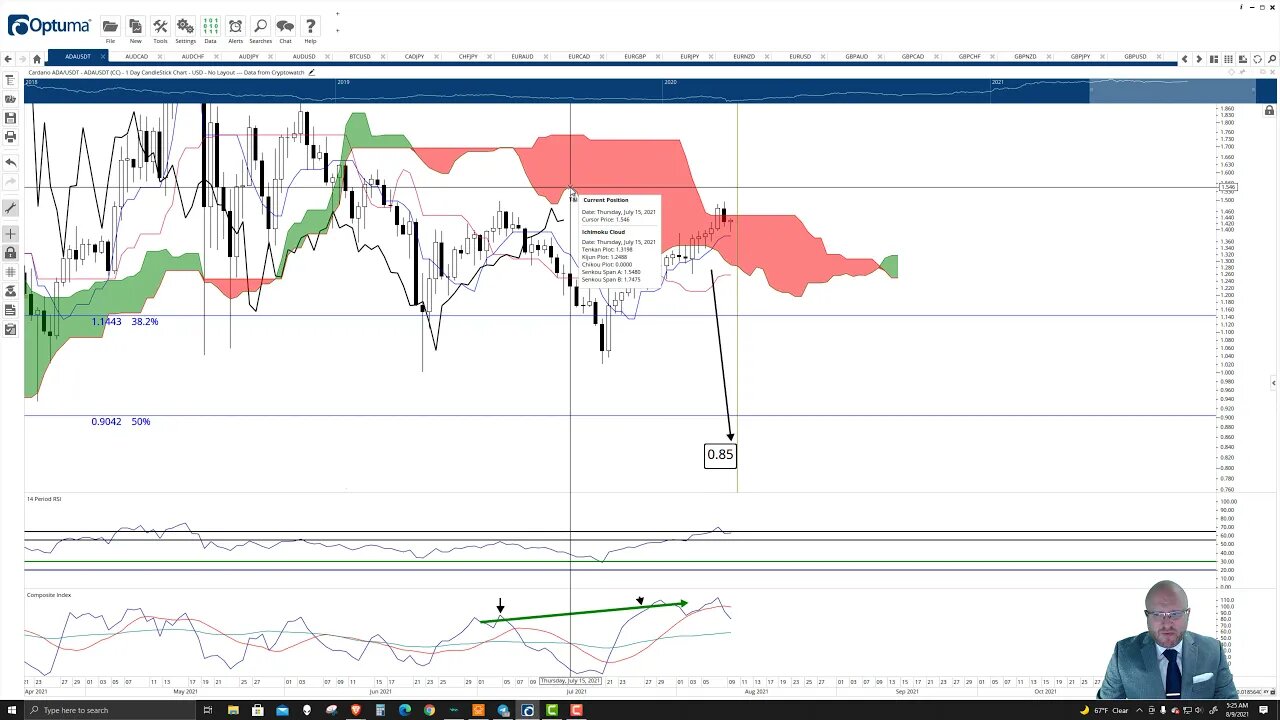Open Settings gears icon
The width and height of the screenshot is (1280, 720).
[185, 27]
